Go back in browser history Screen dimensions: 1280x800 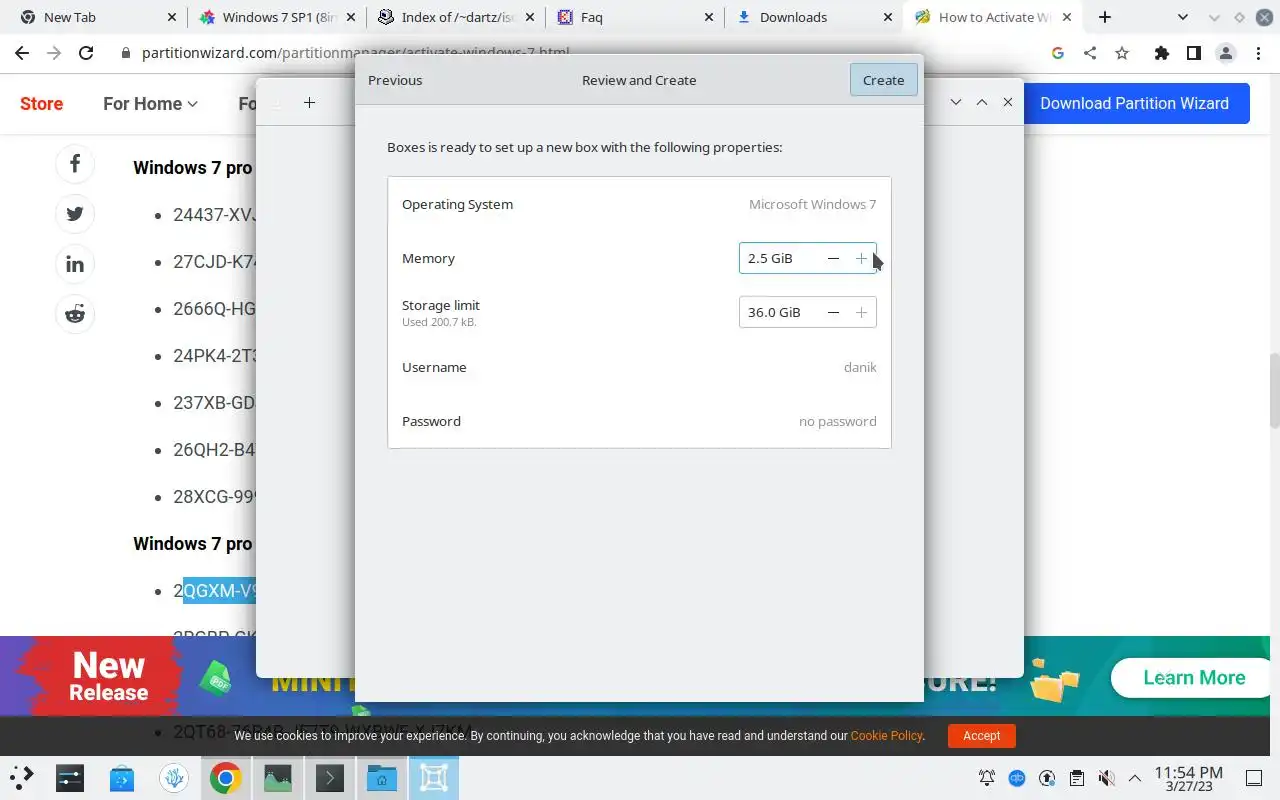click(x=22, y=53)
